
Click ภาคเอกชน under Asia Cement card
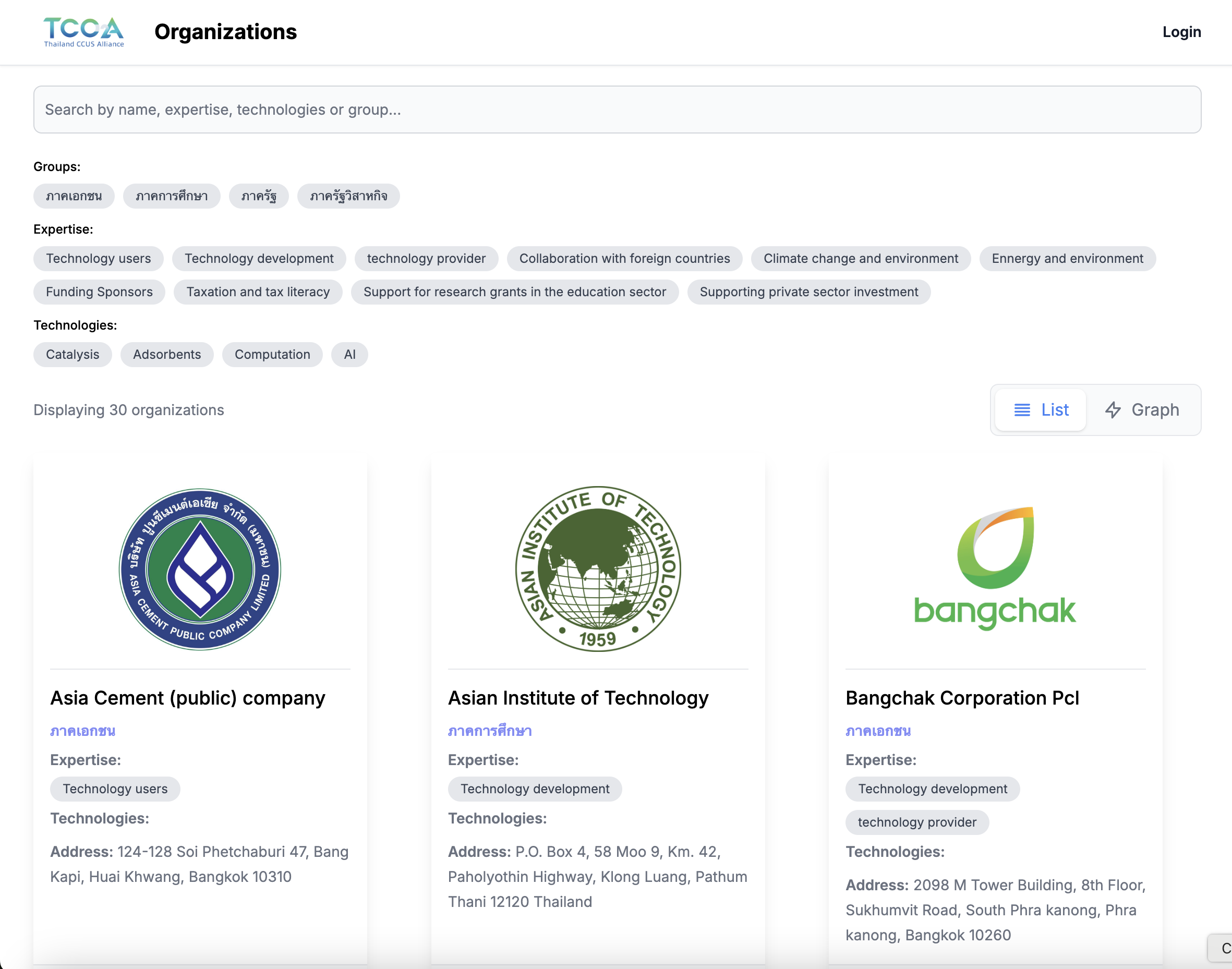[83, 731]
